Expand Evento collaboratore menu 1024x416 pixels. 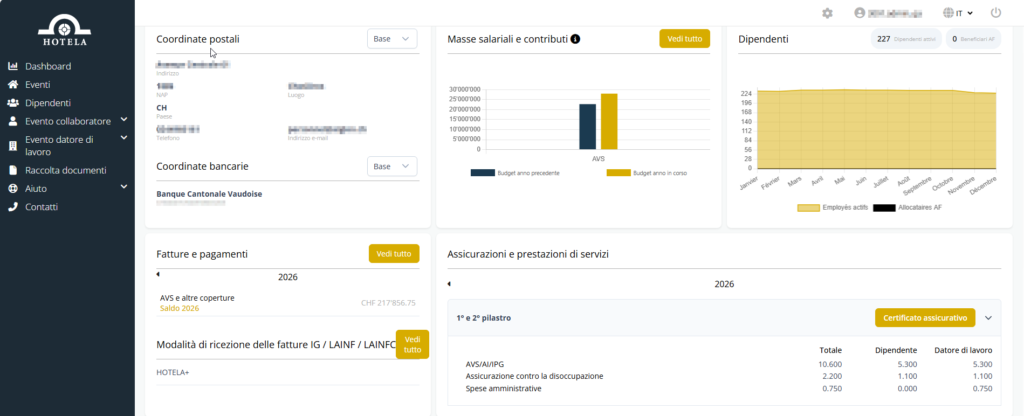pos(124,120)
